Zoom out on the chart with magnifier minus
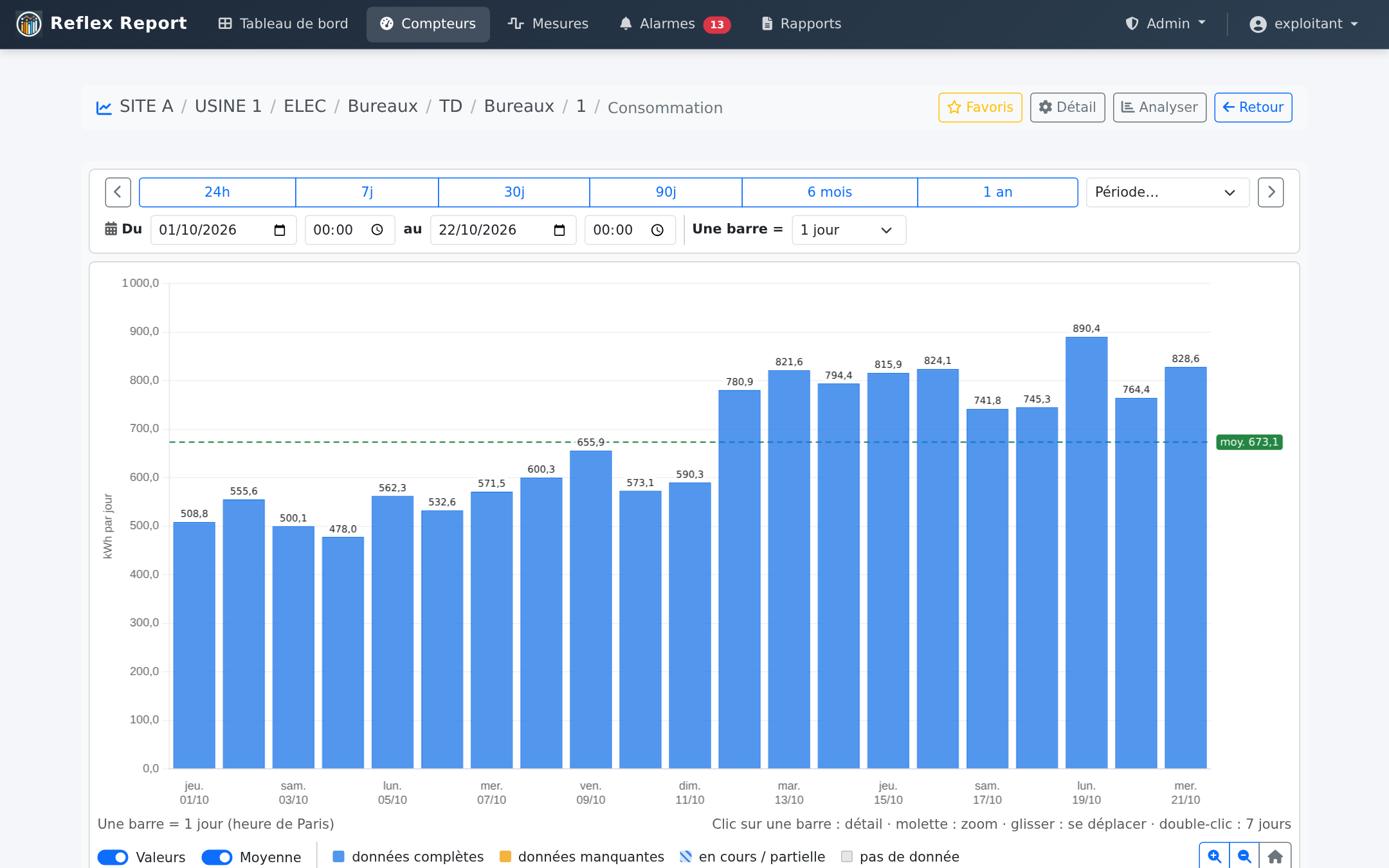 click(1244, 856)
